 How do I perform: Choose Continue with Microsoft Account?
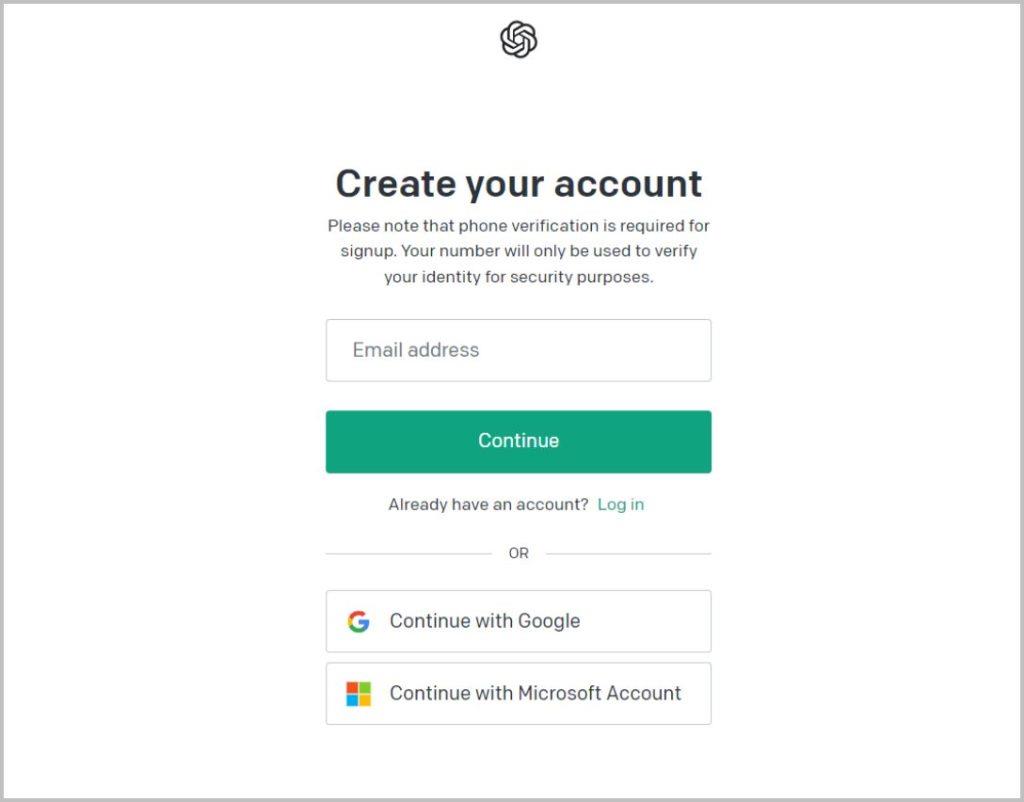coord(519,694)
